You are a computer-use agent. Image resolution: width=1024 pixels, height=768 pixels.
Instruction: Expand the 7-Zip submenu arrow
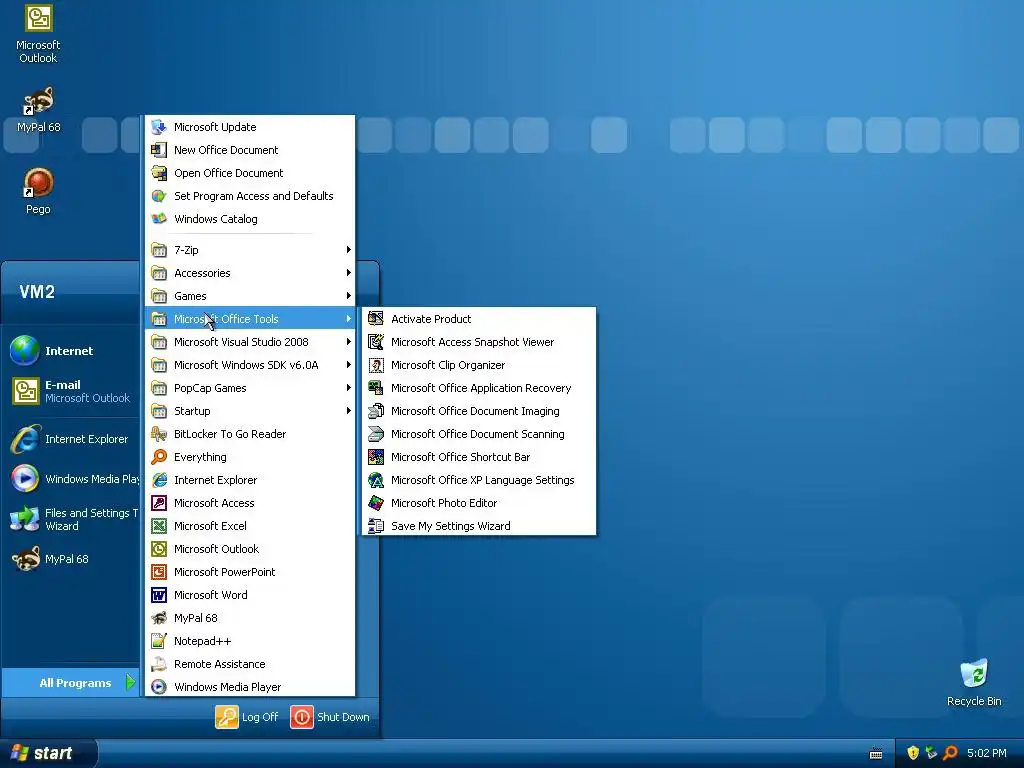[x=349, y=249]
